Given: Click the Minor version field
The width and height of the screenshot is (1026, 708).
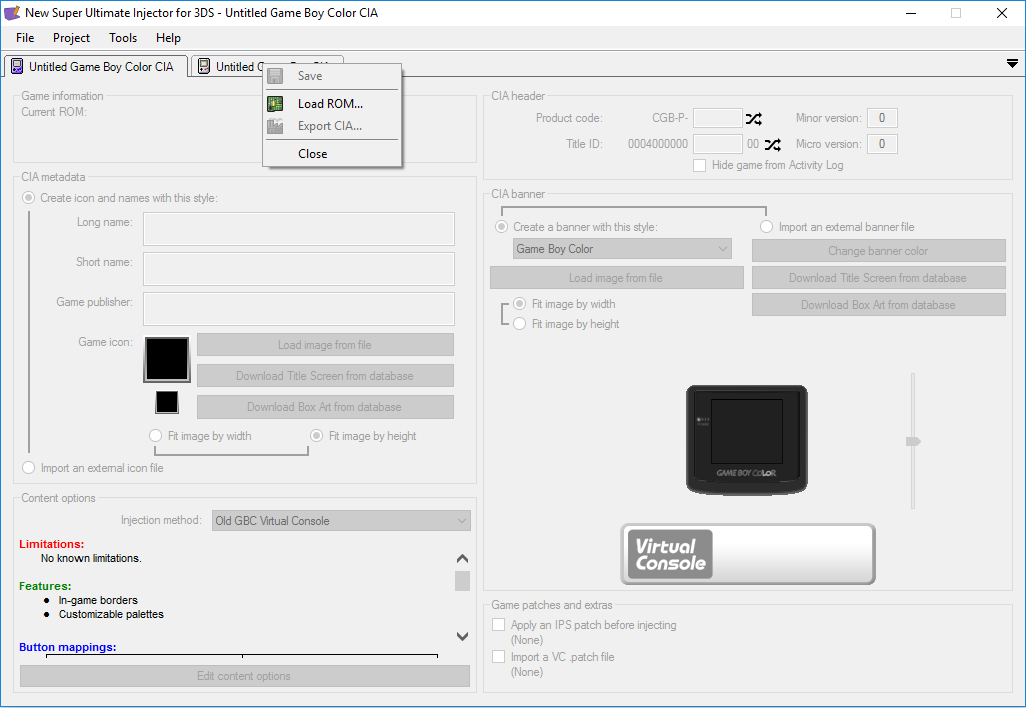Looking at the screenshot, I should click(882, 118).
